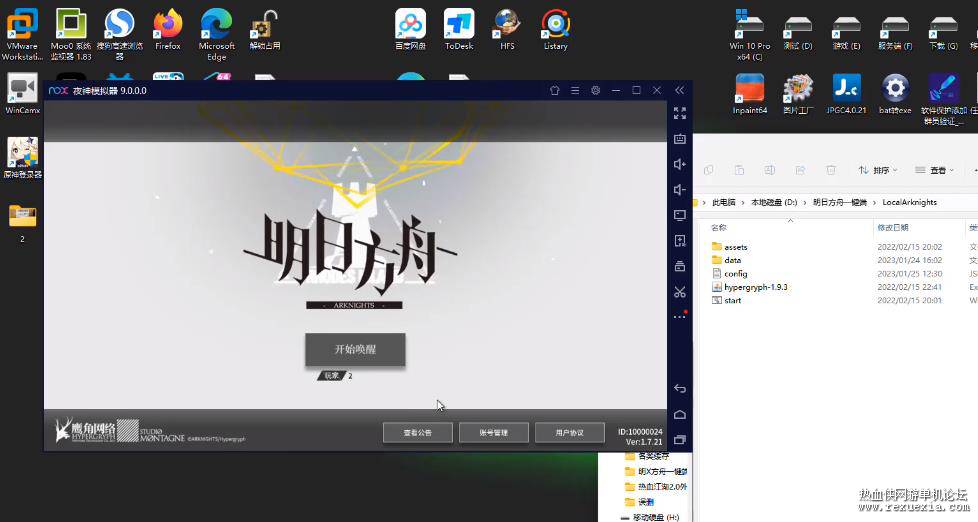
Task: Click LocalArknights breadcrumb segment
Action: point(909,202)
